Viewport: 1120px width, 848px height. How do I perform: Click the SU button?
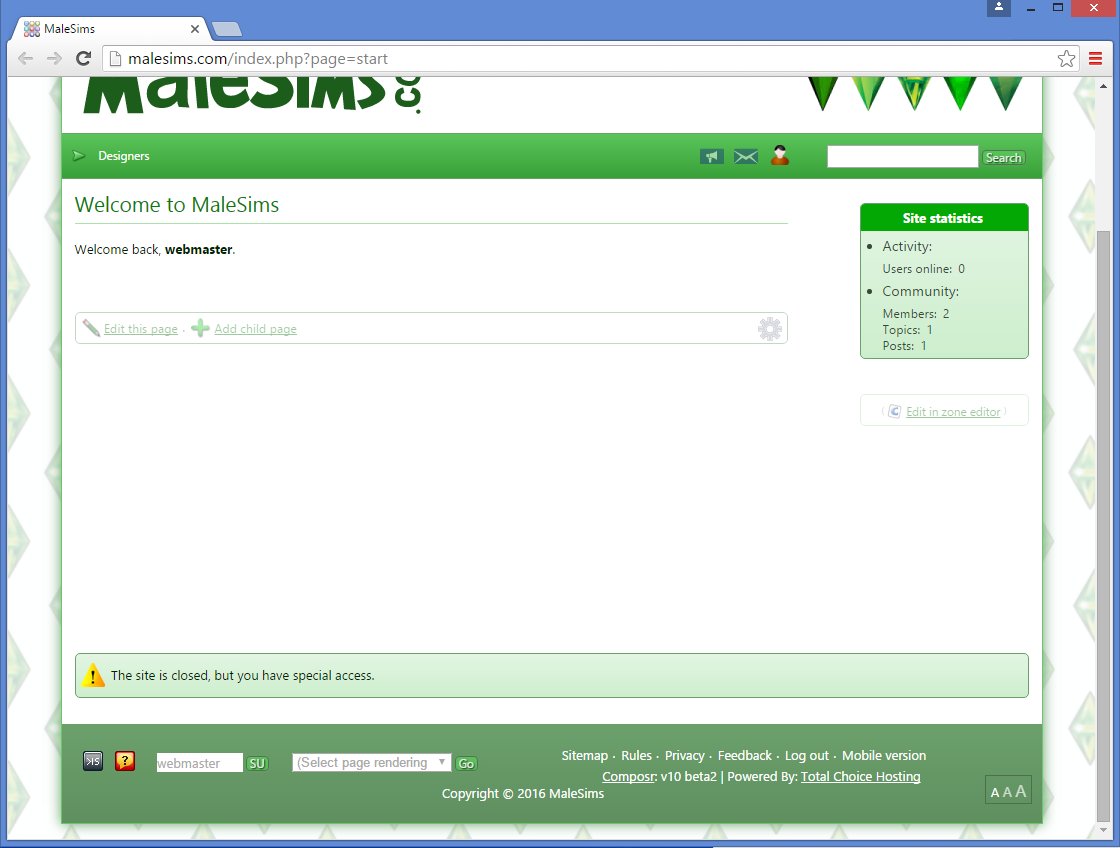pos(257,764)
